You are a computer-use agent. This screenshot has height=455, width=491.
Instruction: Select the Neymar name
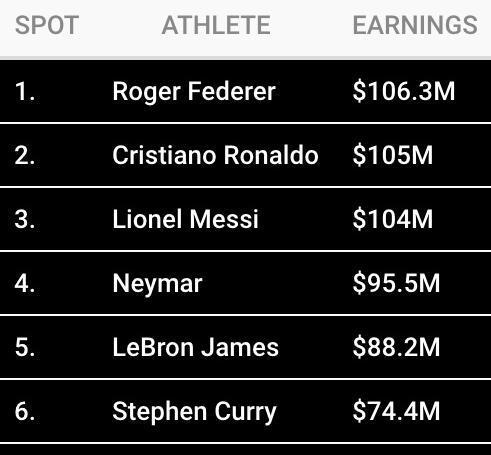coord(157,284)
